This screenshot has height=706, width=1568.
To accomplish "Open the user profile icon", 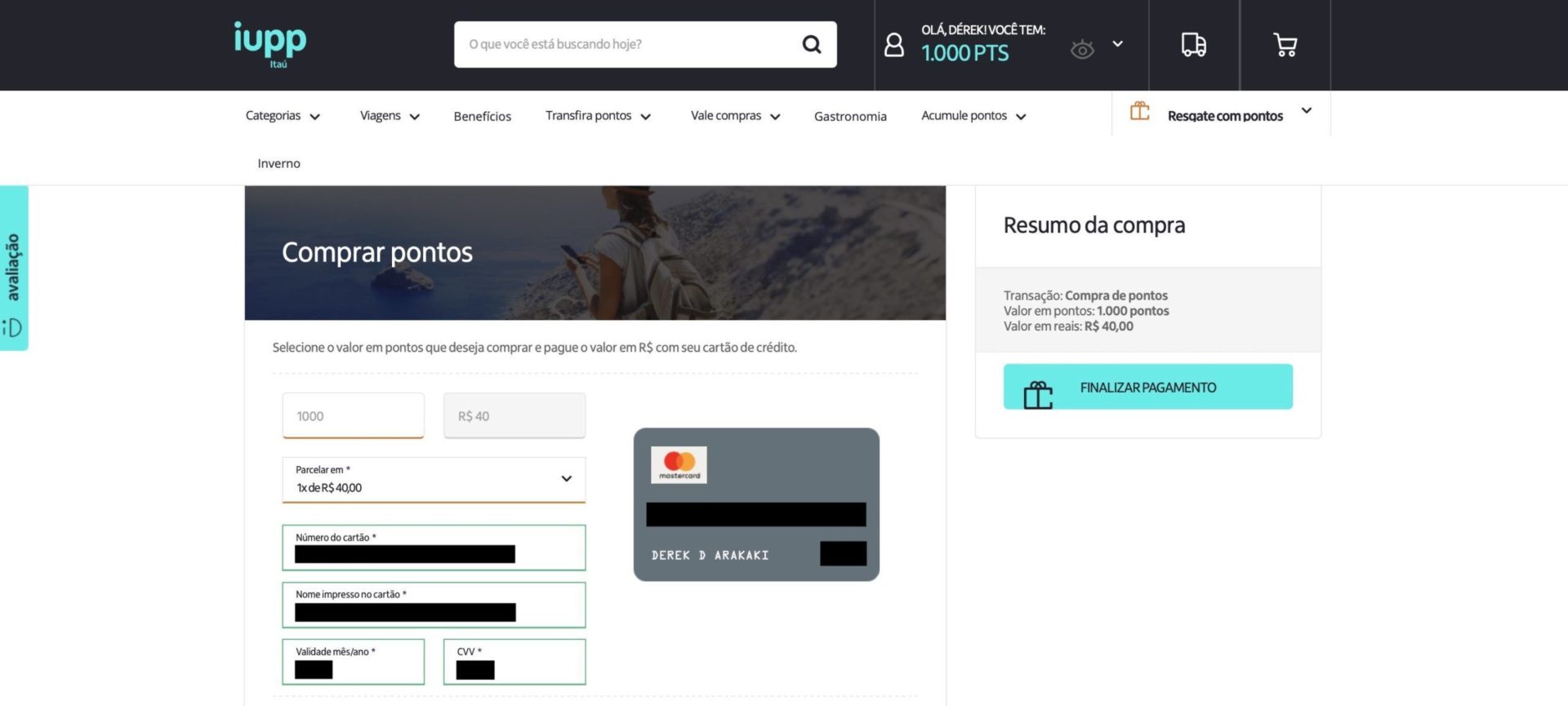I will click(894, 45).
